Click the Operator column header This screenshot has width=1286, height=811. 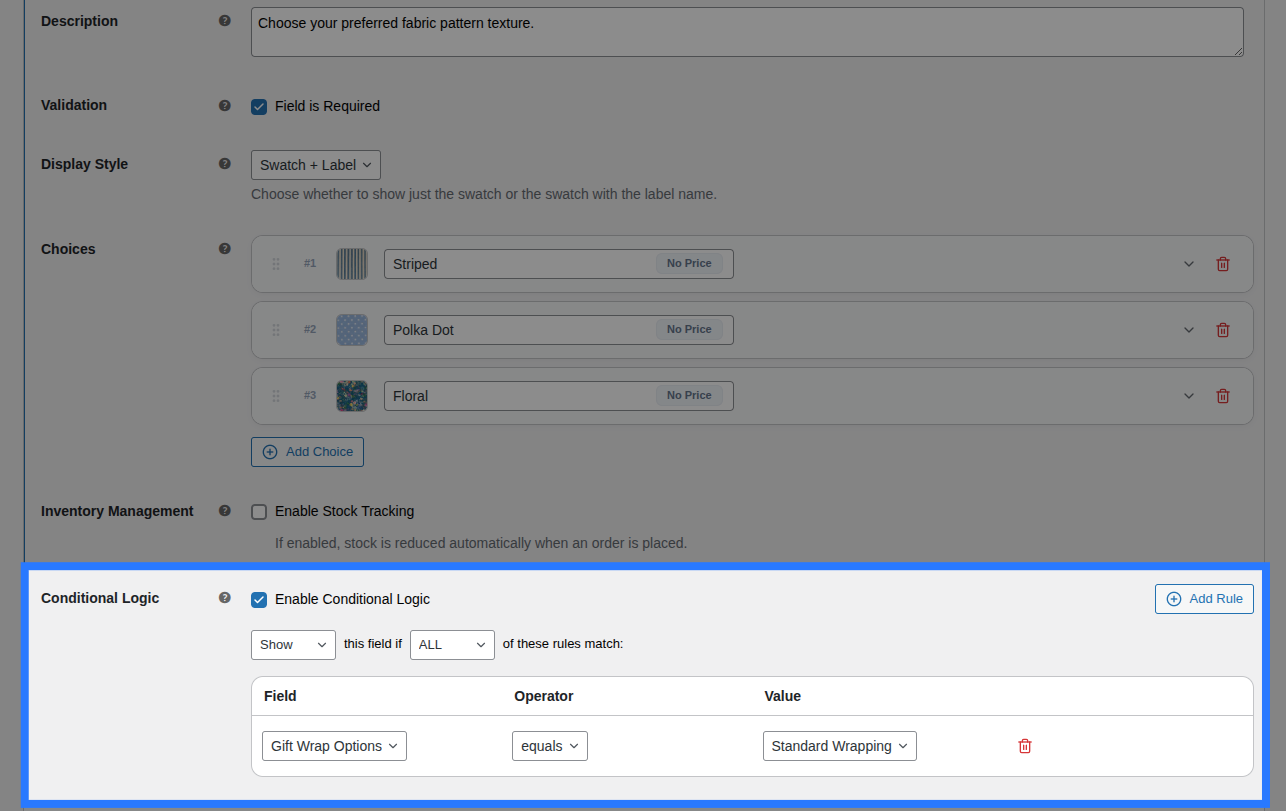(544, 696)
